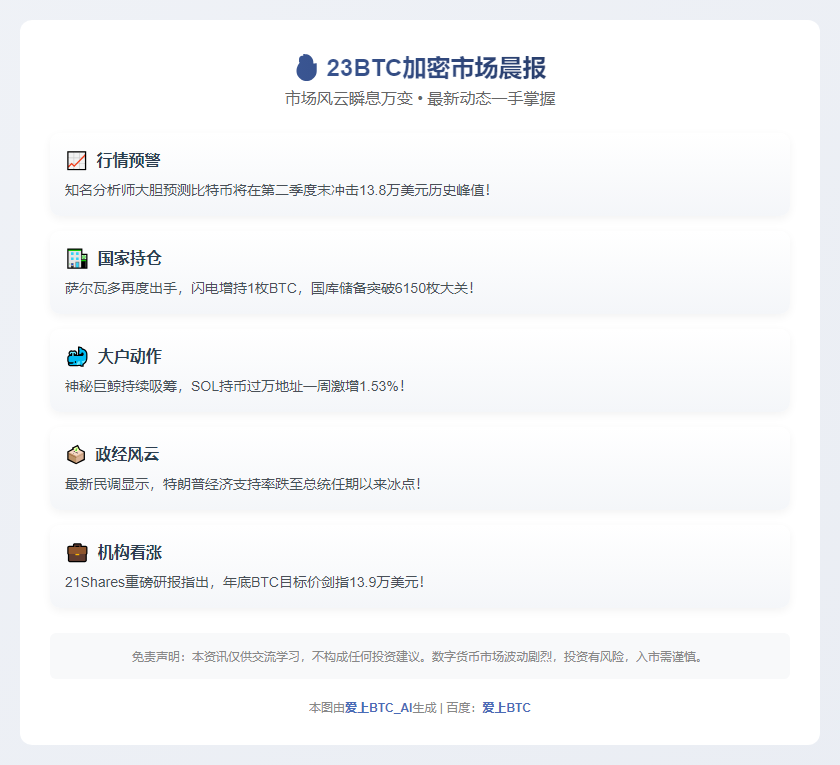The height and width of the screenshot is (765, 840).
Task: Open the 爱上BTC_AI link
Action: pos(378,708)
